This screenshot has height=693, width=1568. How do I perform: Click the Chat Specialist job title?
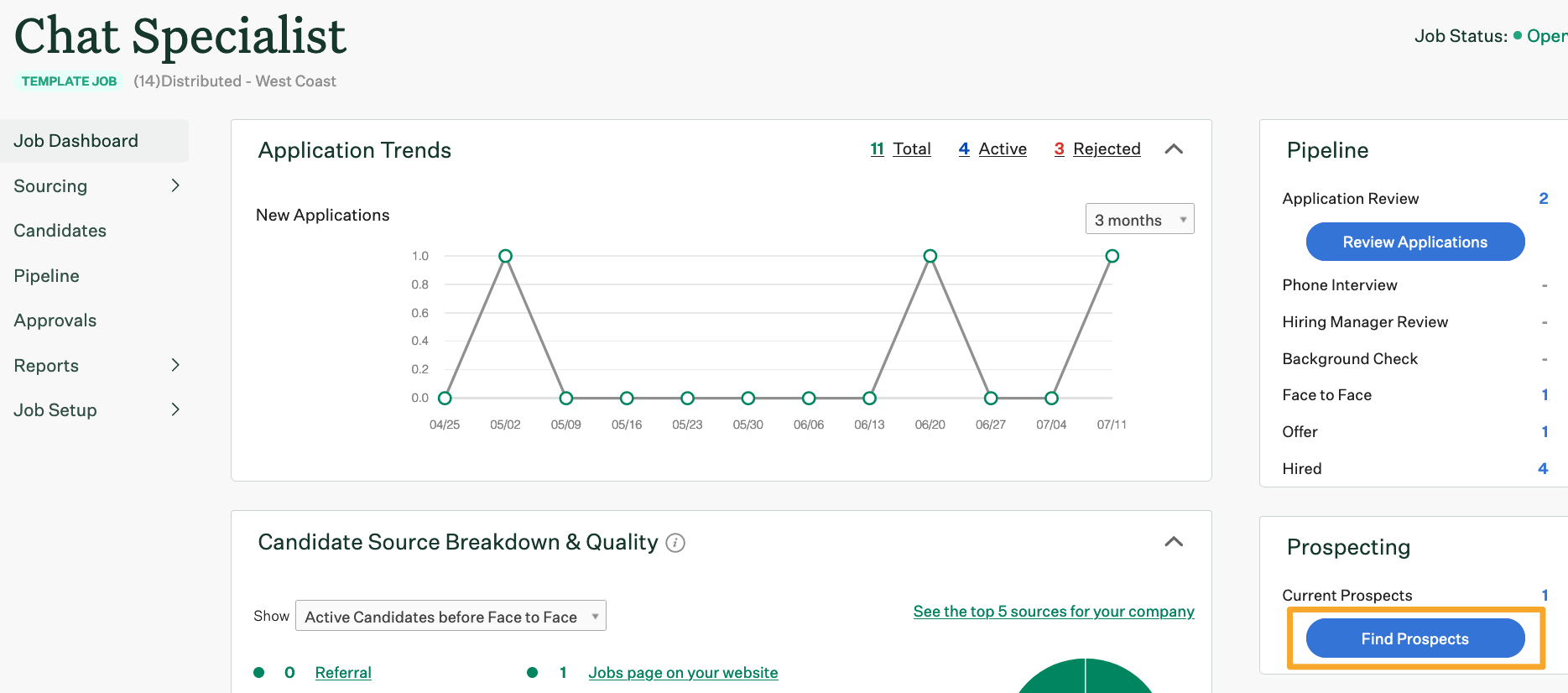(x=180, y=36)
